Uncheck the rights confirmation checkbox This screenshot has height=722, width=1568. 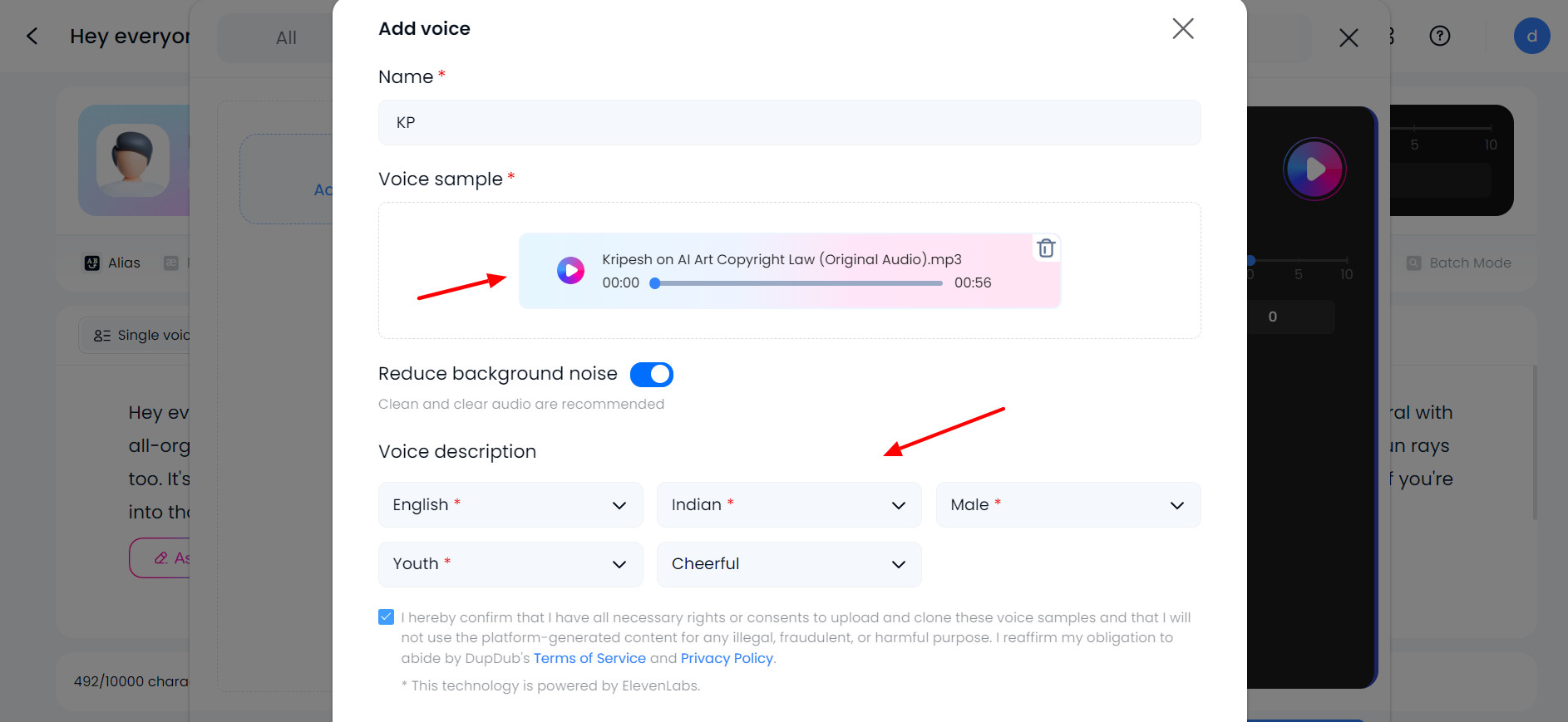click(x=386, y=617)
